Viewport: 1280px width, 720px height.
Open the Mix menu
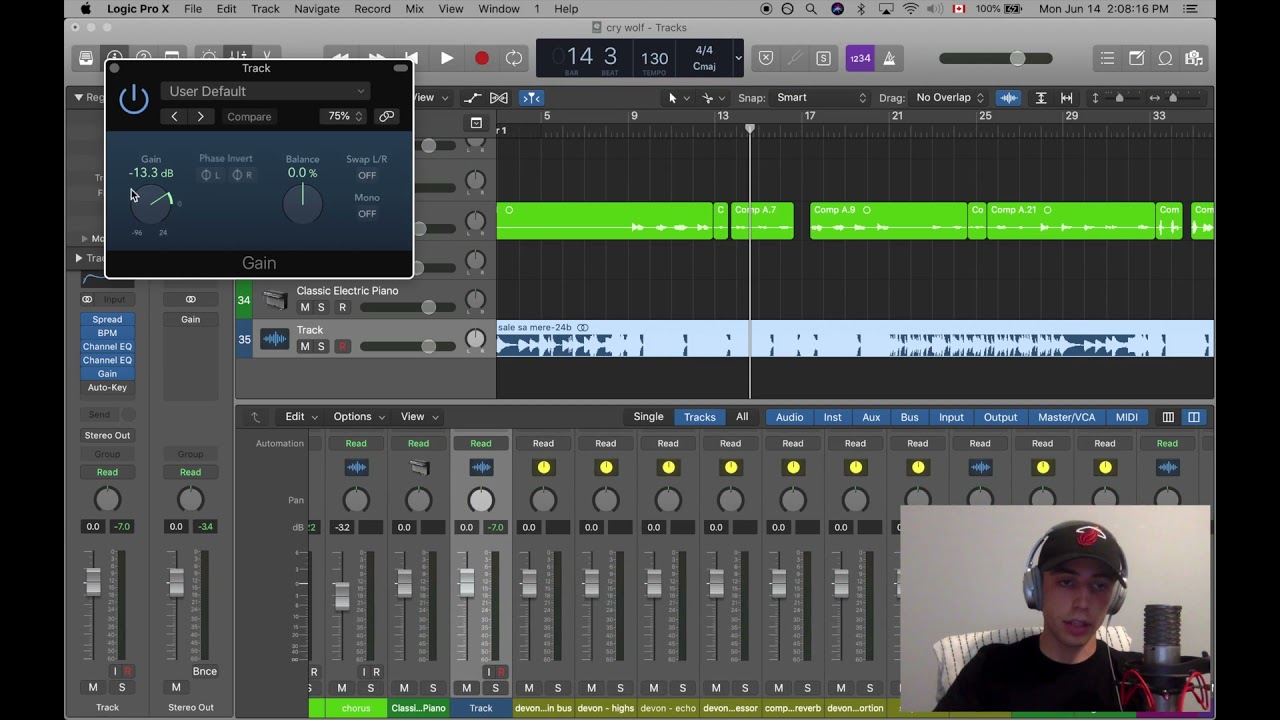415,9
